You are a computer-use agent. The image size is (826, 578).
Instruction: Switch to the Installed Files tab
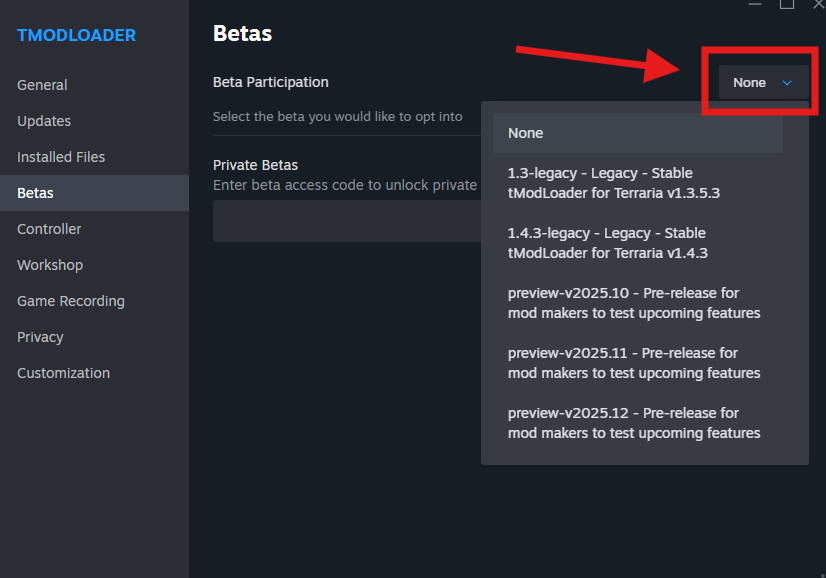(x=61, y=157)
